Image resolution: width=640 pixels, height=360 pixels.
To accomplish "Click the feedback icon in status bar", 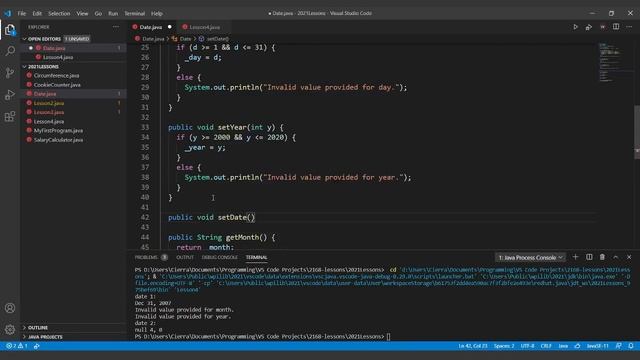I will [x=618, y=346].
